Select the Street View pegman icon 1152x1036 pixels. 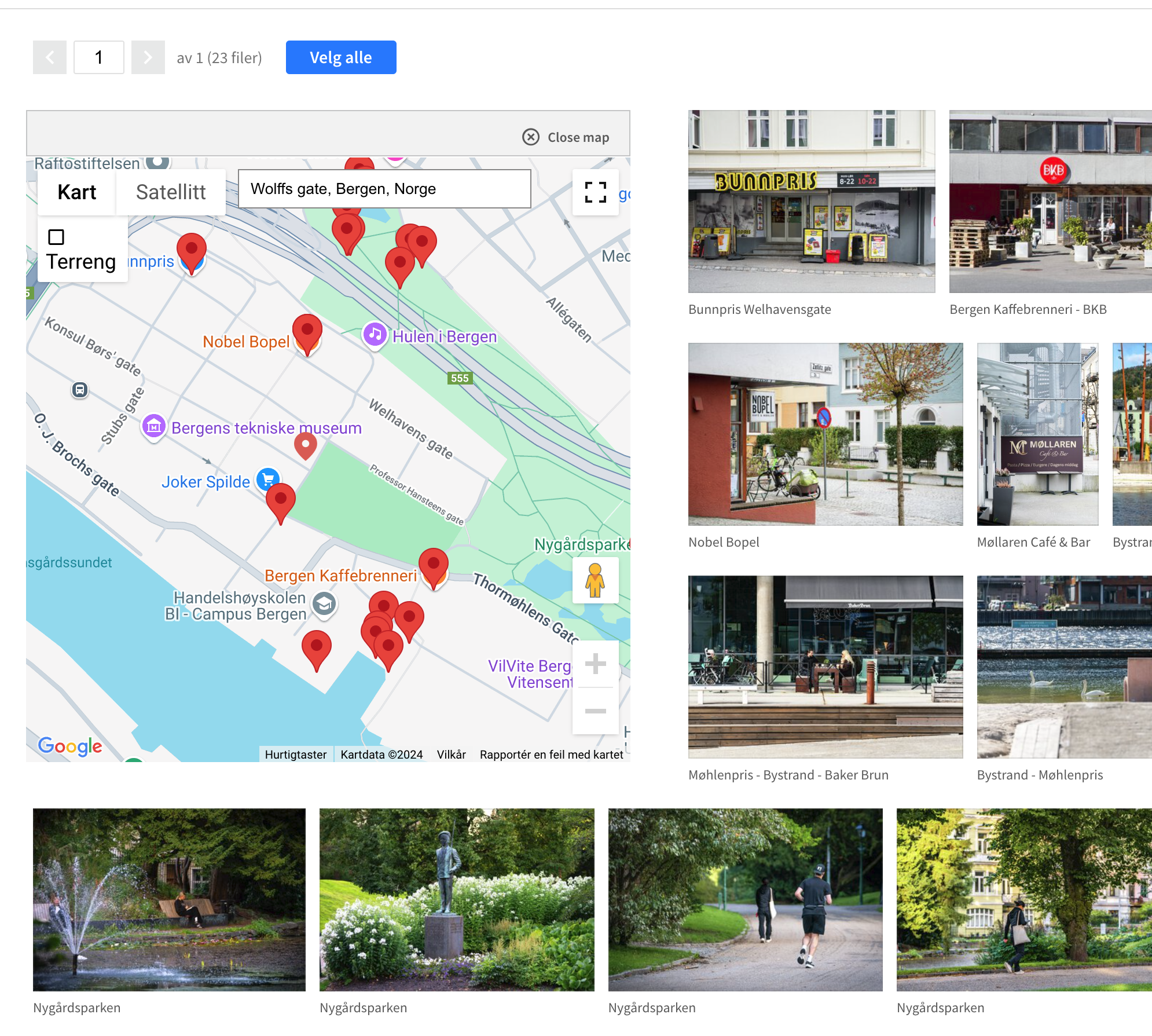coord(595,580)
